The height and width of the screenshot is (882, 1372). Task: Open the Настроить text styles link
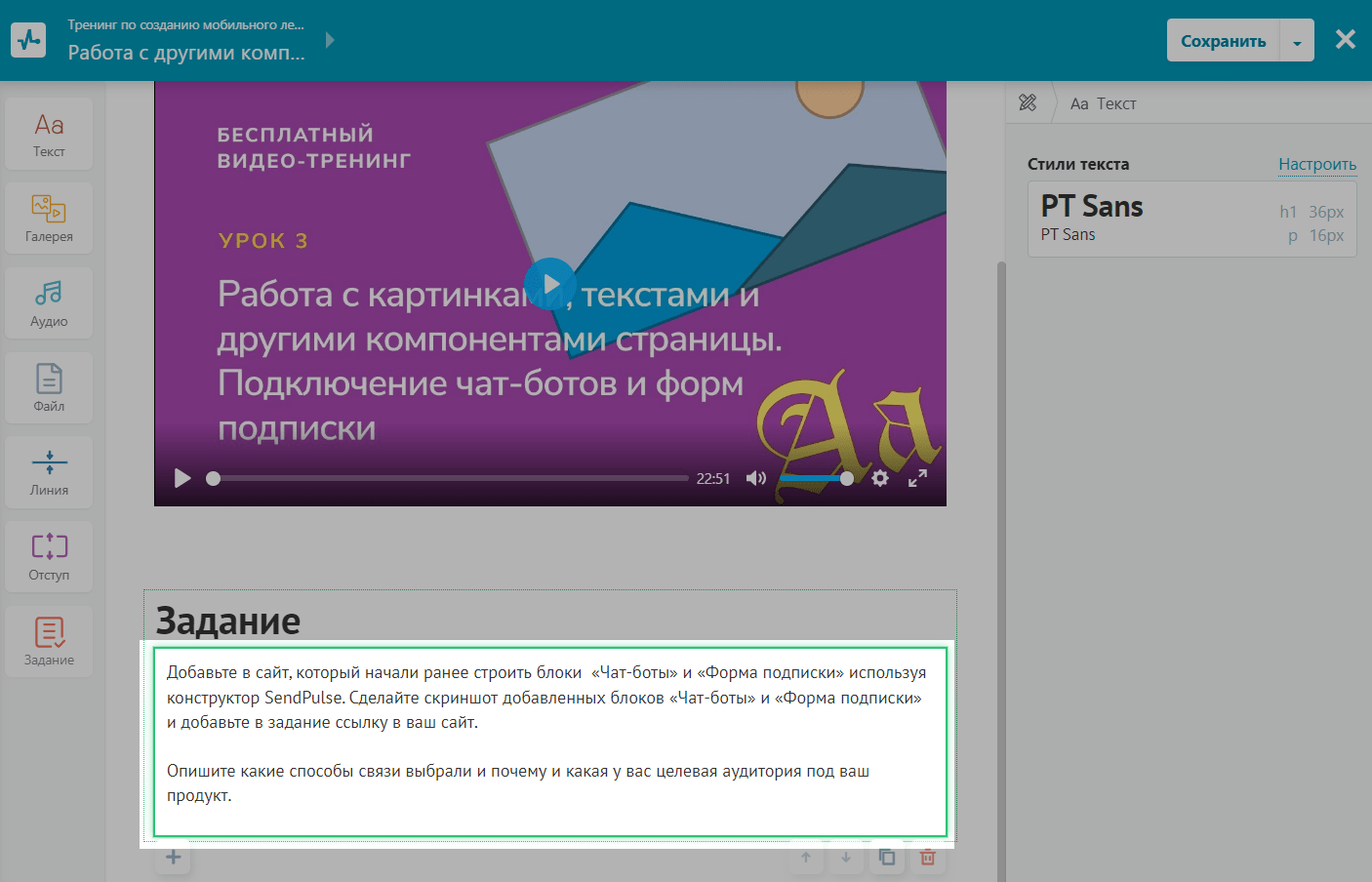point(1316,164)
